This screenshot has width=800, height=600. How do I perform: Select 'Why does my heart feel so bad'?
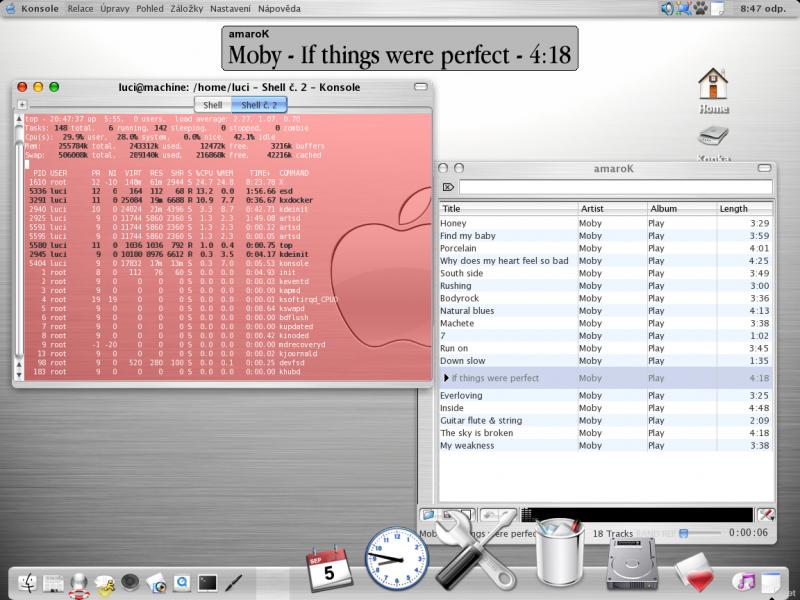click(x=606, y=261)
